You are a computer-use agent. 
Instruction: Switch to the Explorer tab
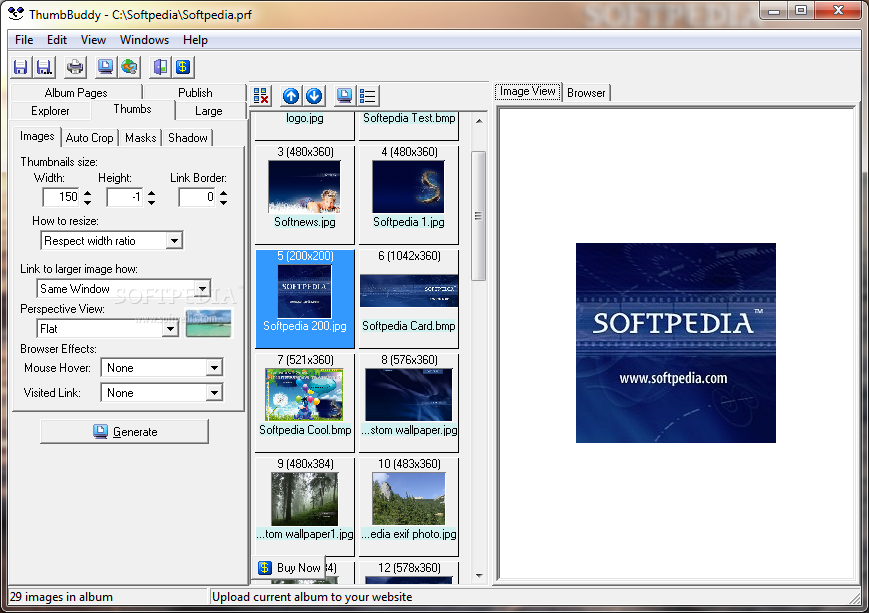[50, 111]
